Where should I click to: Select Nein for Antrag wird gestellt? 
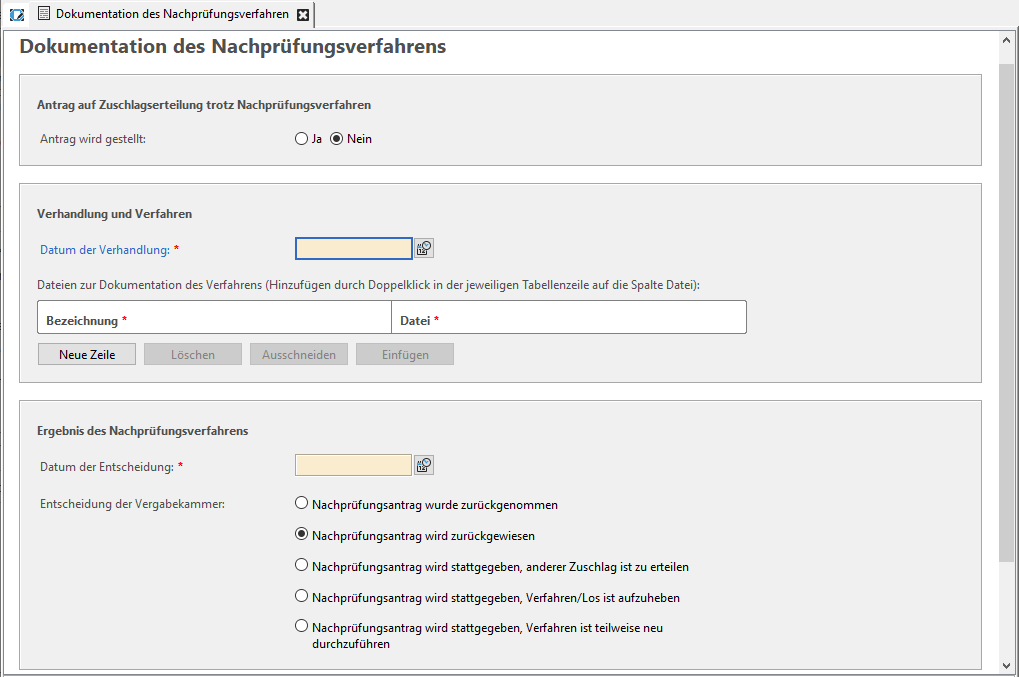(337, 138)
